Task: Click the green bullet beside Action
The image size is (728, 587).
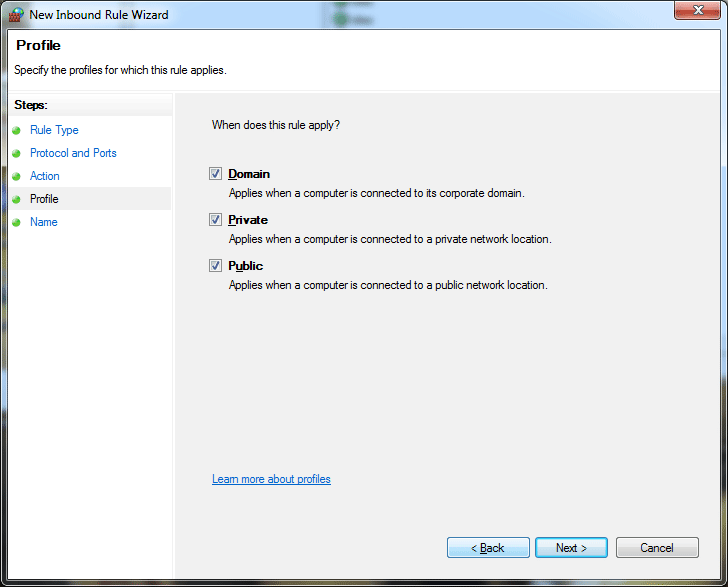Action: [x=16, y=176]
